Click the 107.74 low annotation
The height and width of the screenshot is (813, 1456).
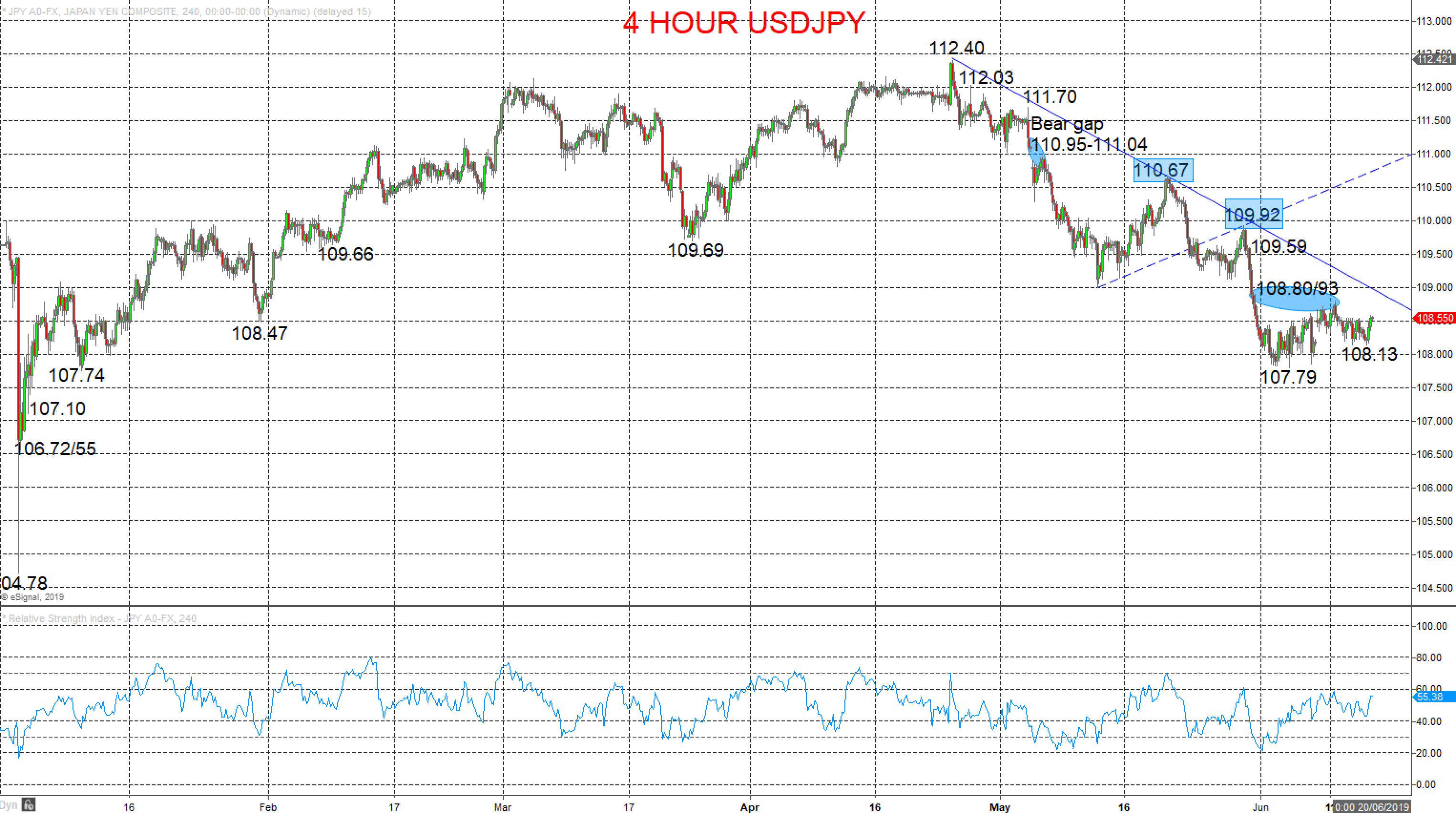76,375
